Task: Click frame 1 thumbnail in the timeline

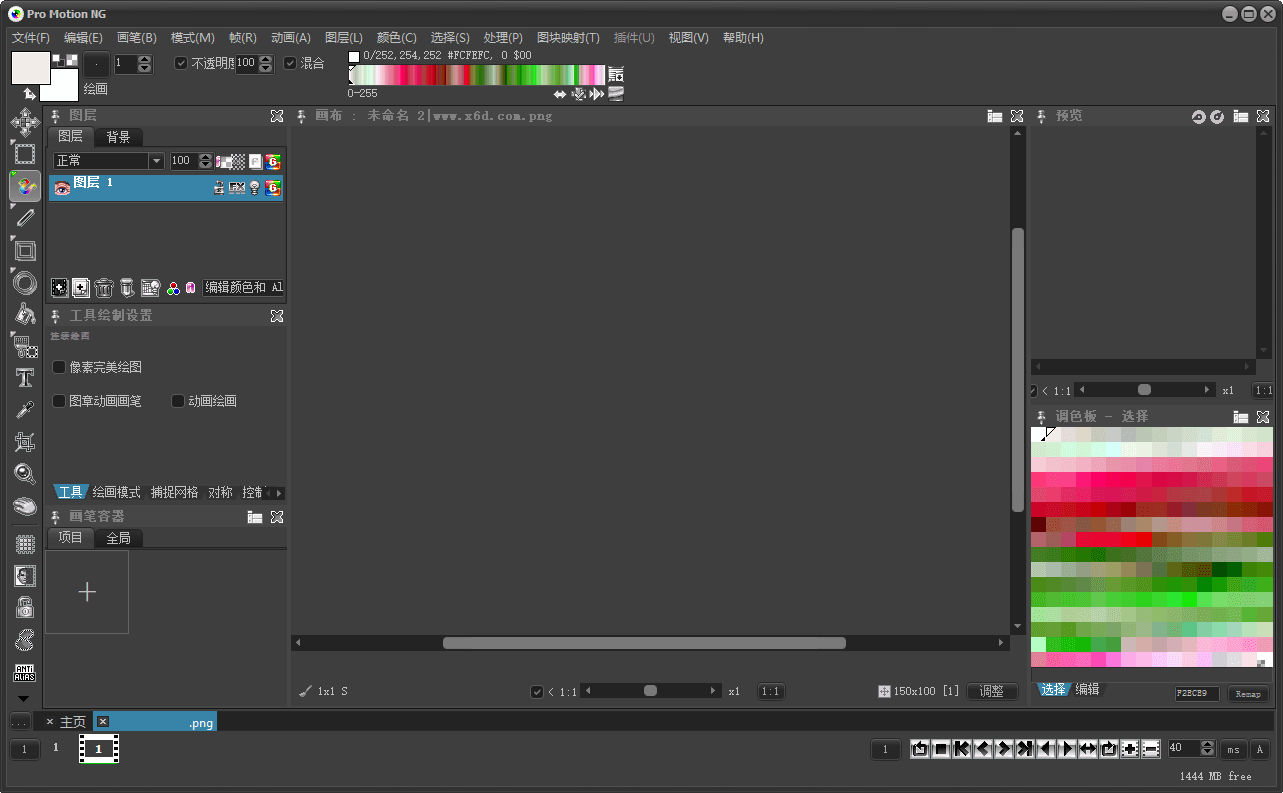Action: (98, 749)
